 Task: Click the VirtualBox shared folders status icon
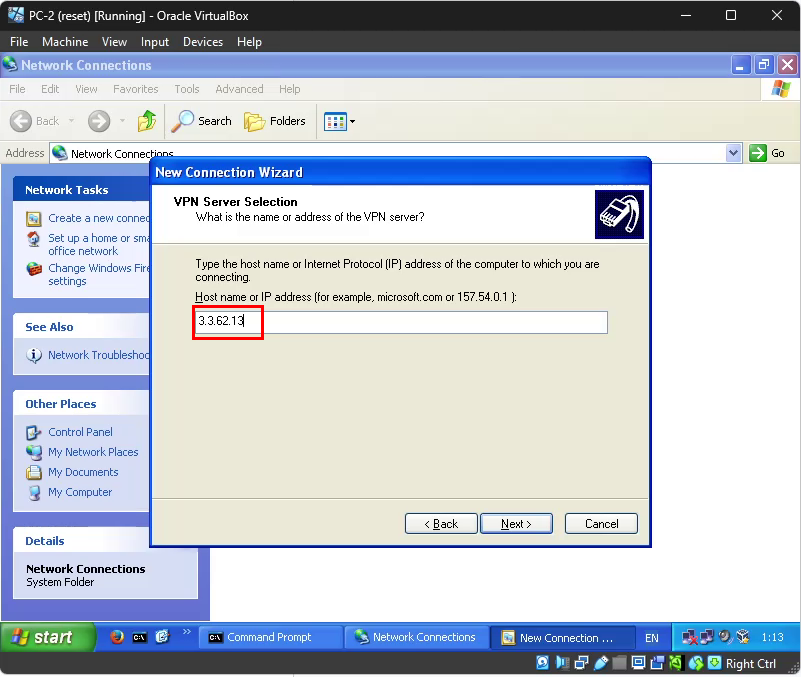tap(619, 663)
